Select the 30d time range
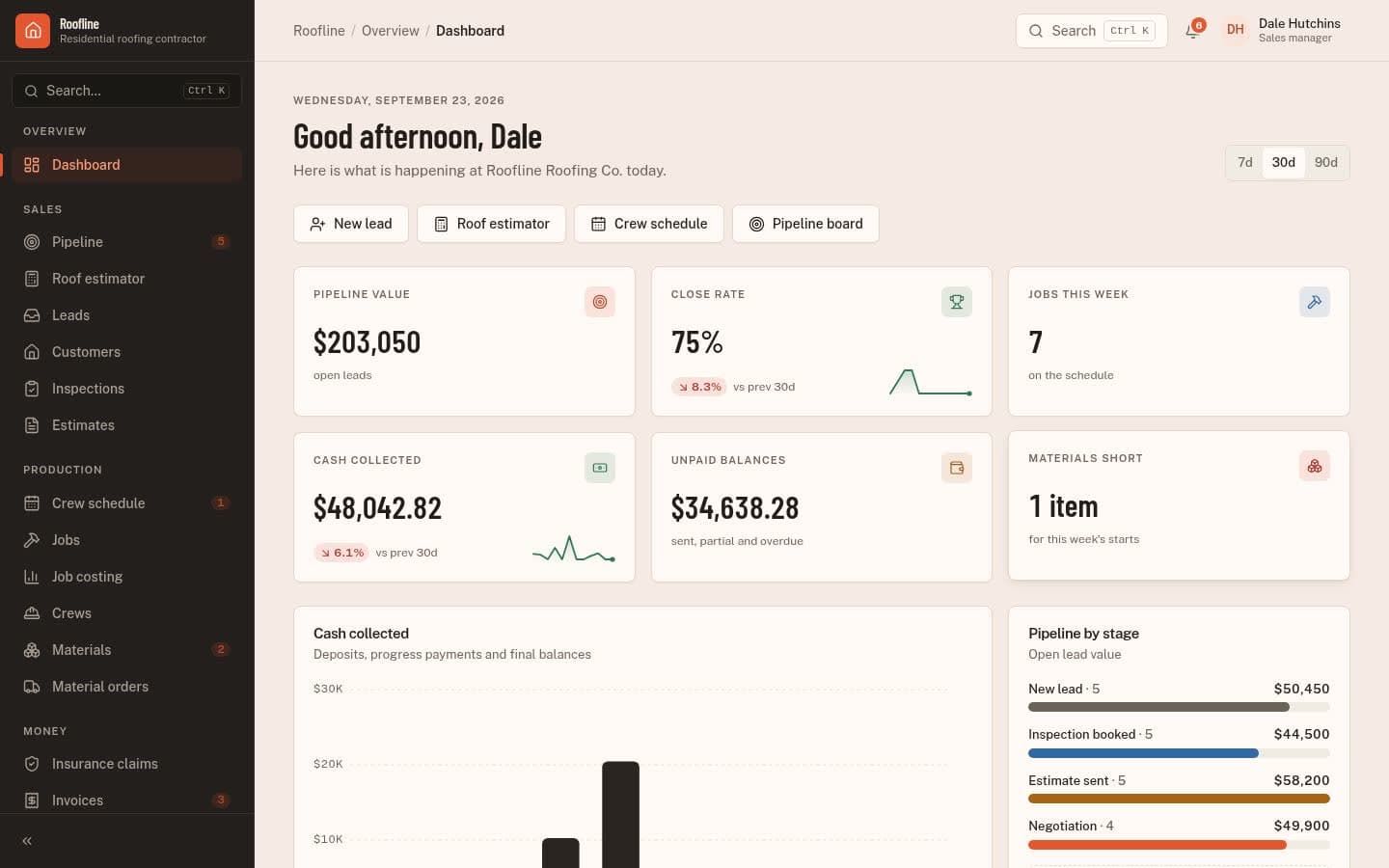Viewport: 1389px width, 868px height. point(1283,162)
